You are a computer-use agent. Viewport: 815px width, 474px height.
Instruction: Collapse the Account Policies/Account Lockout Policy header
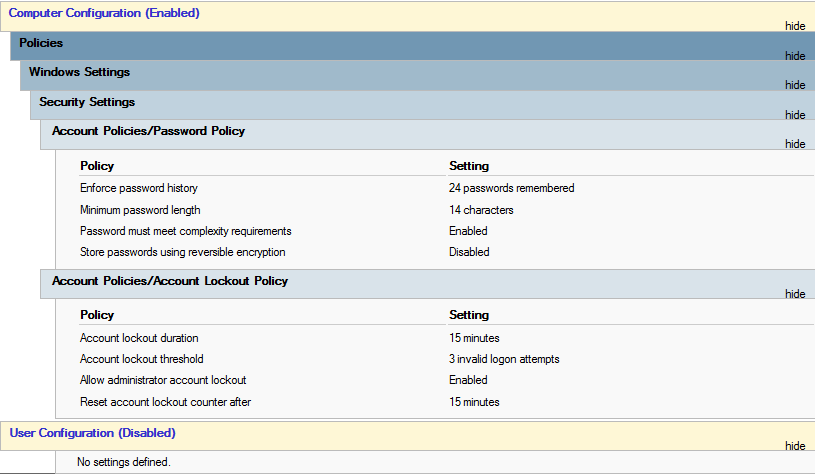coord(170,281)
